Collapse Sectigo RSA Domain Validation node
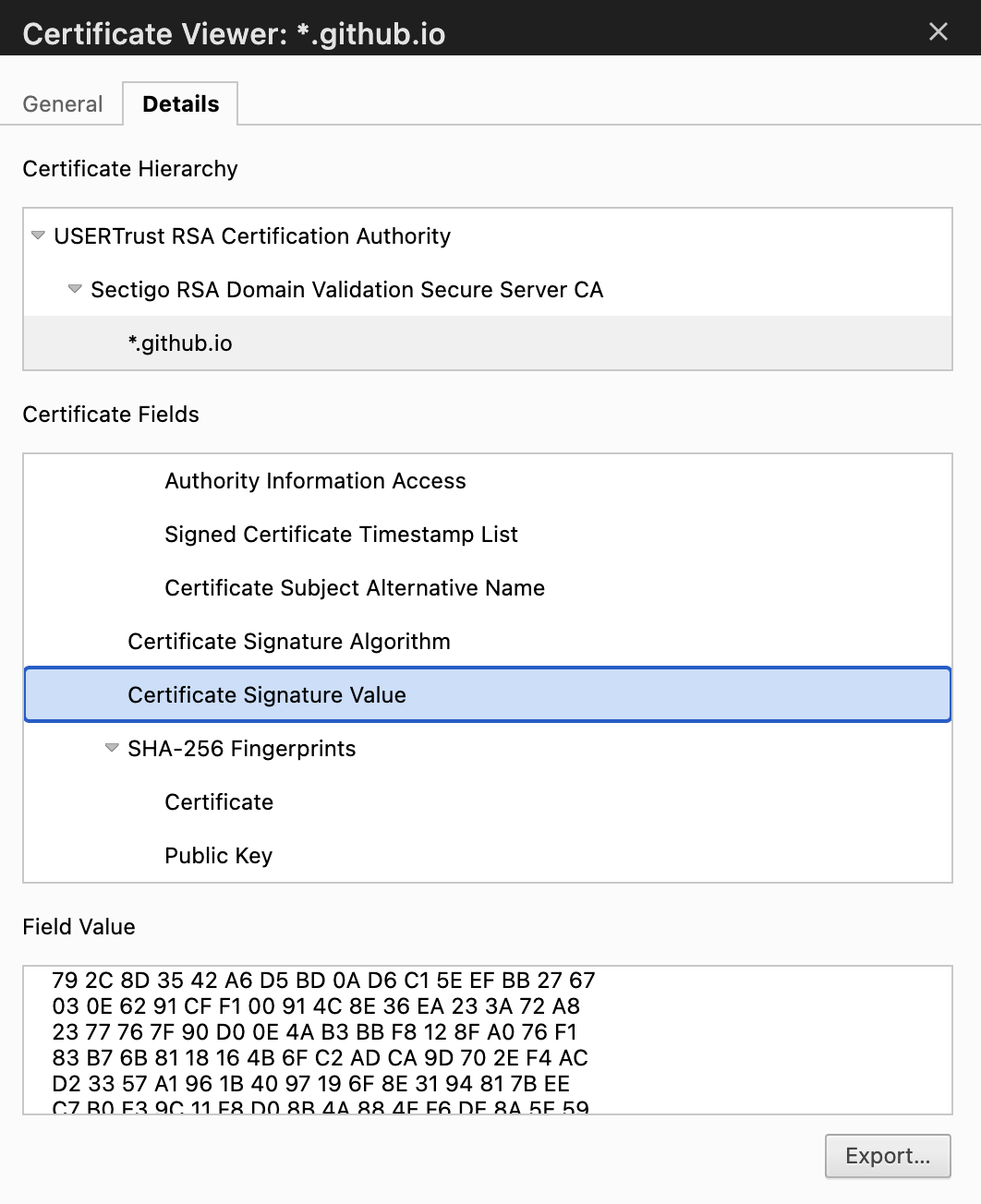The image size is (981, 1204). [75, 290]
